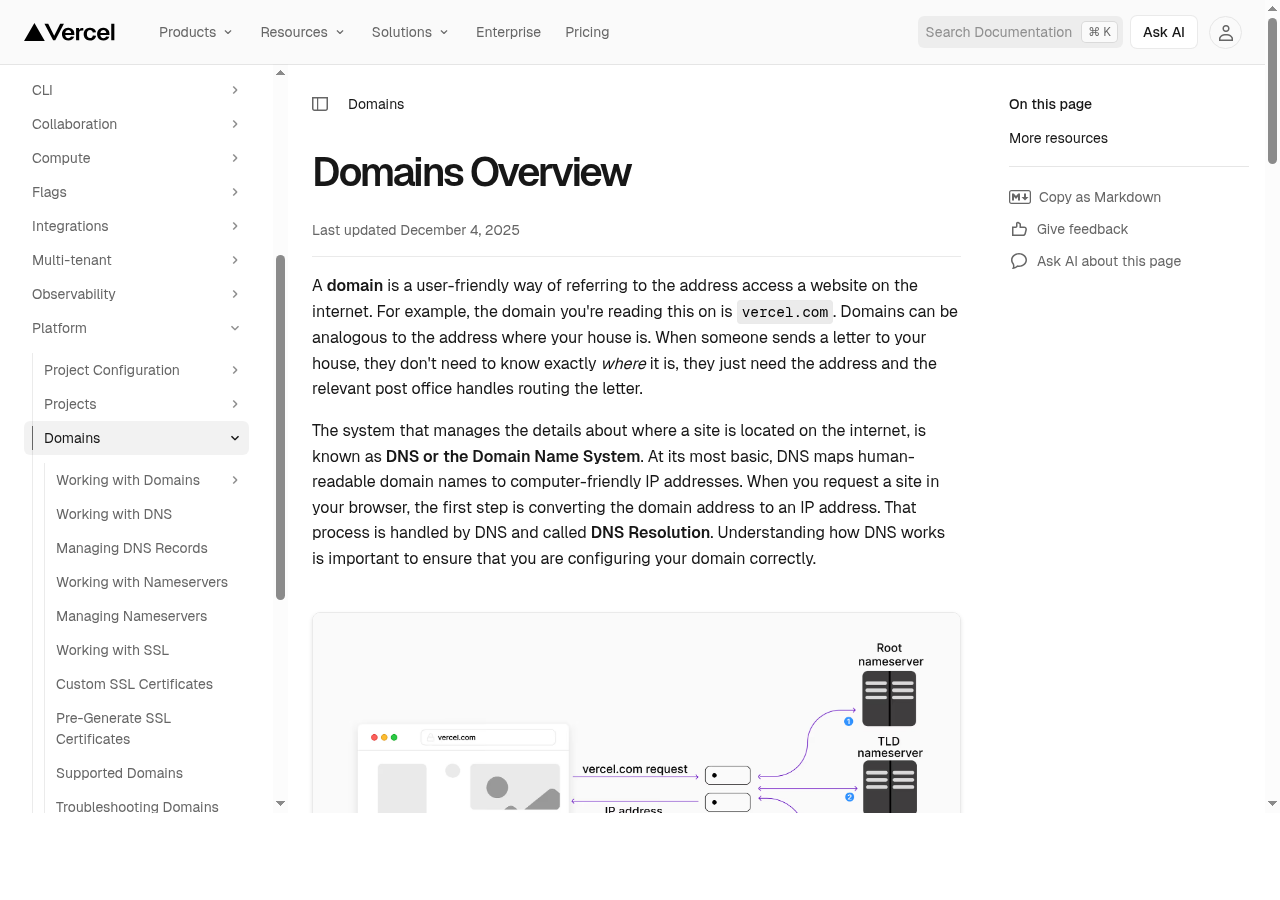The width and height of the screenshot is (1280, 900).
Task: Expand the CLI sidebar section chevron
Action: click(235, 90)
